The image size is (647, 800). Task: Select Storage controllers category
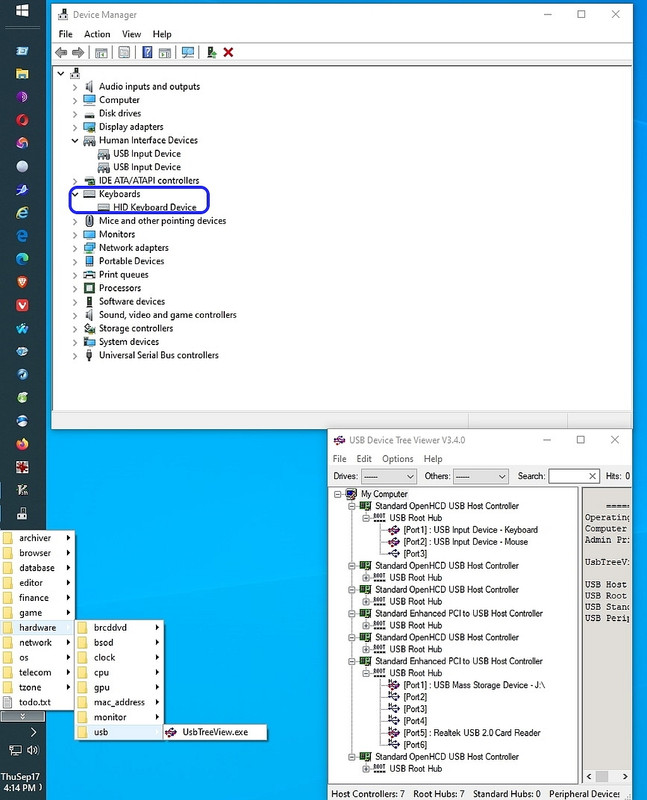point(136,329)
